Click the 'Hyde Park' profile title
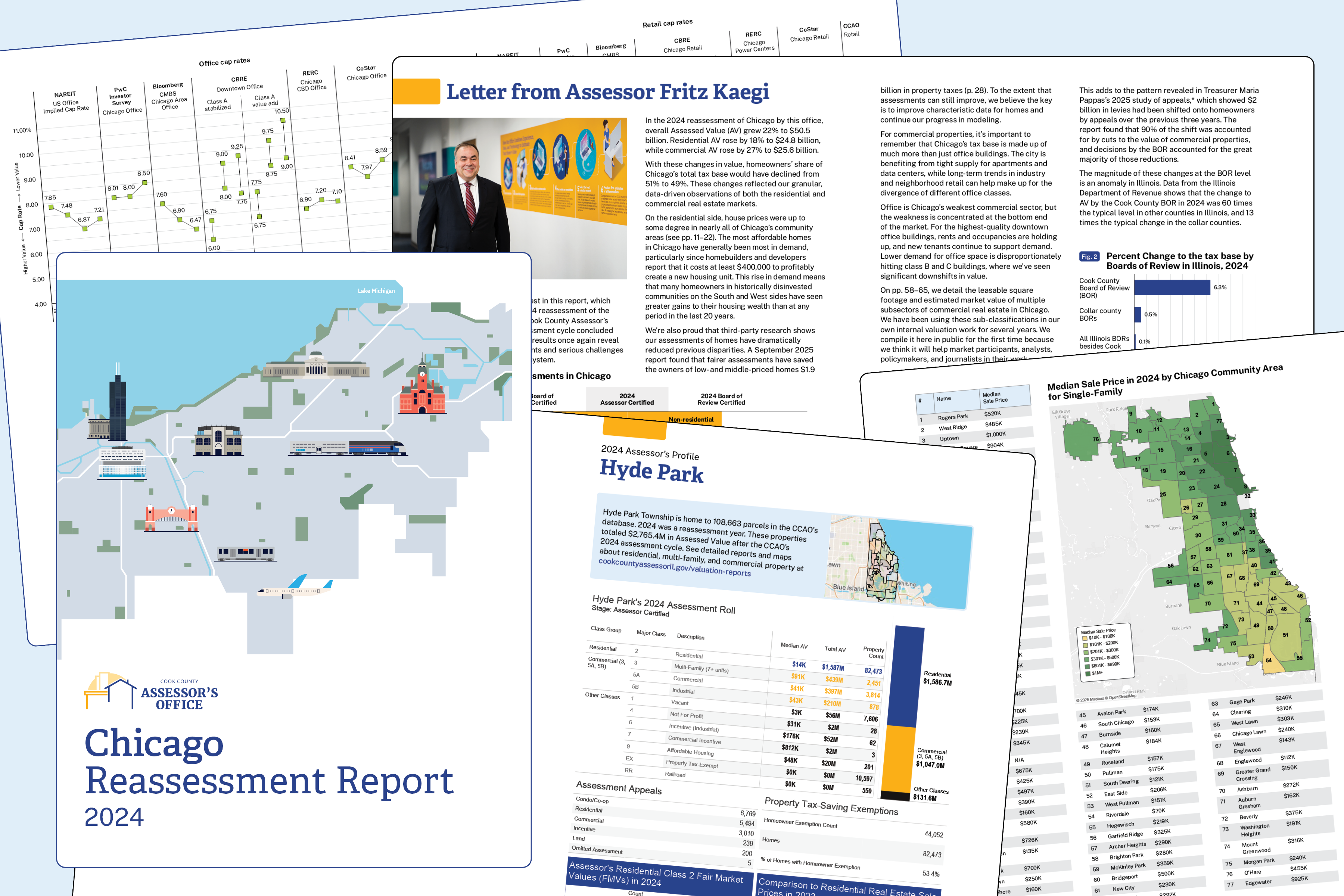 651,472
